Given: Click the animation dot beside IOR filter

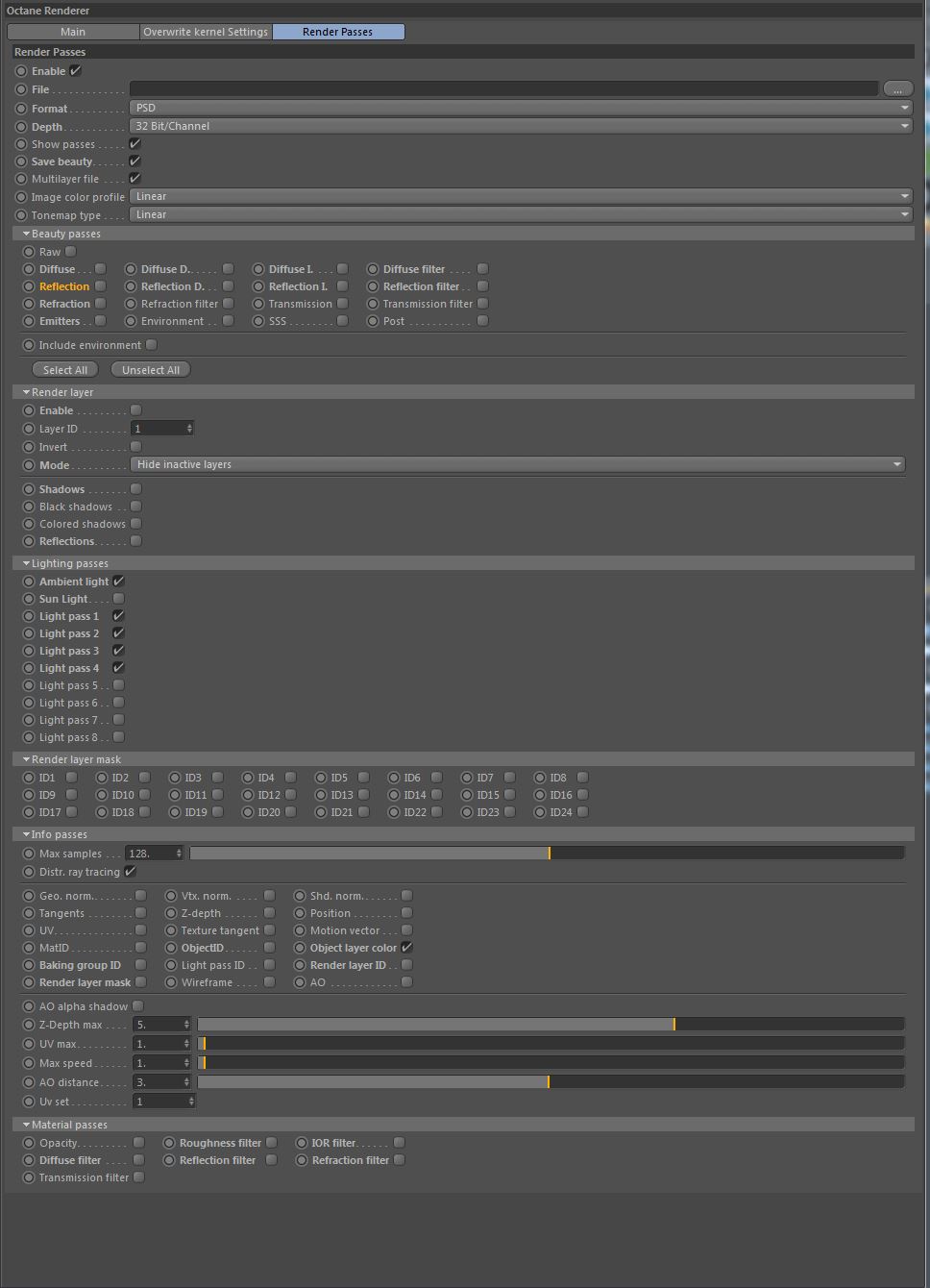Looking at the screenshot, I should 301,1143.
